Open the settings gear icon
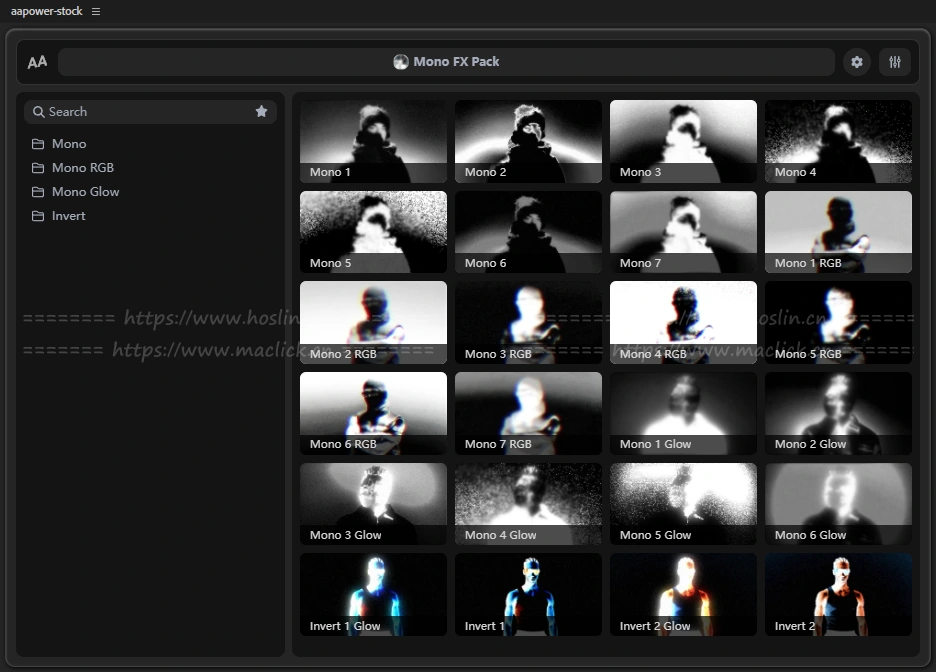This screenshot has height=672, width=936. [856, 62]
